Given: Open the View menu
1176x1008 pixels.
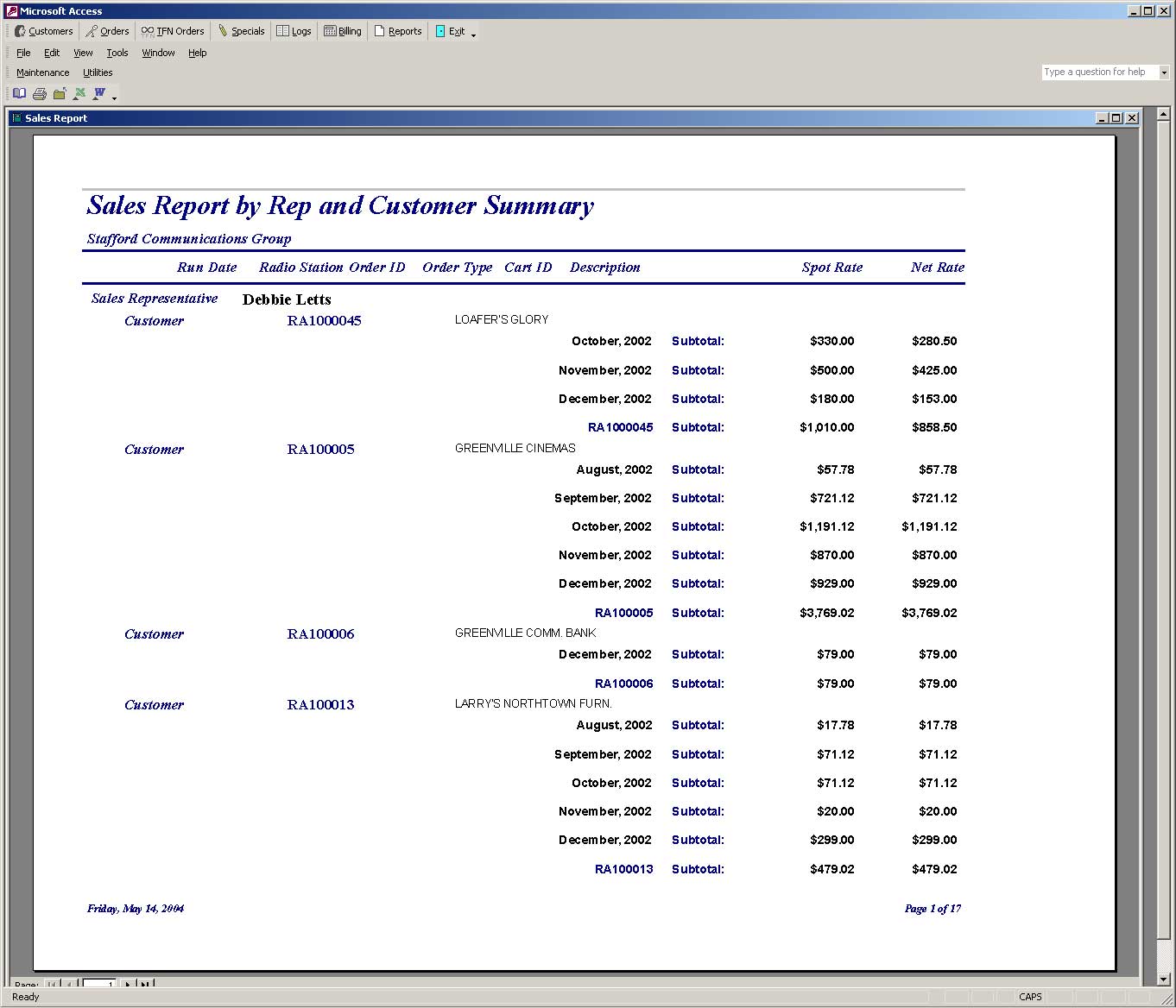Looking at the screenshot, I should click(x=83, y=53).
